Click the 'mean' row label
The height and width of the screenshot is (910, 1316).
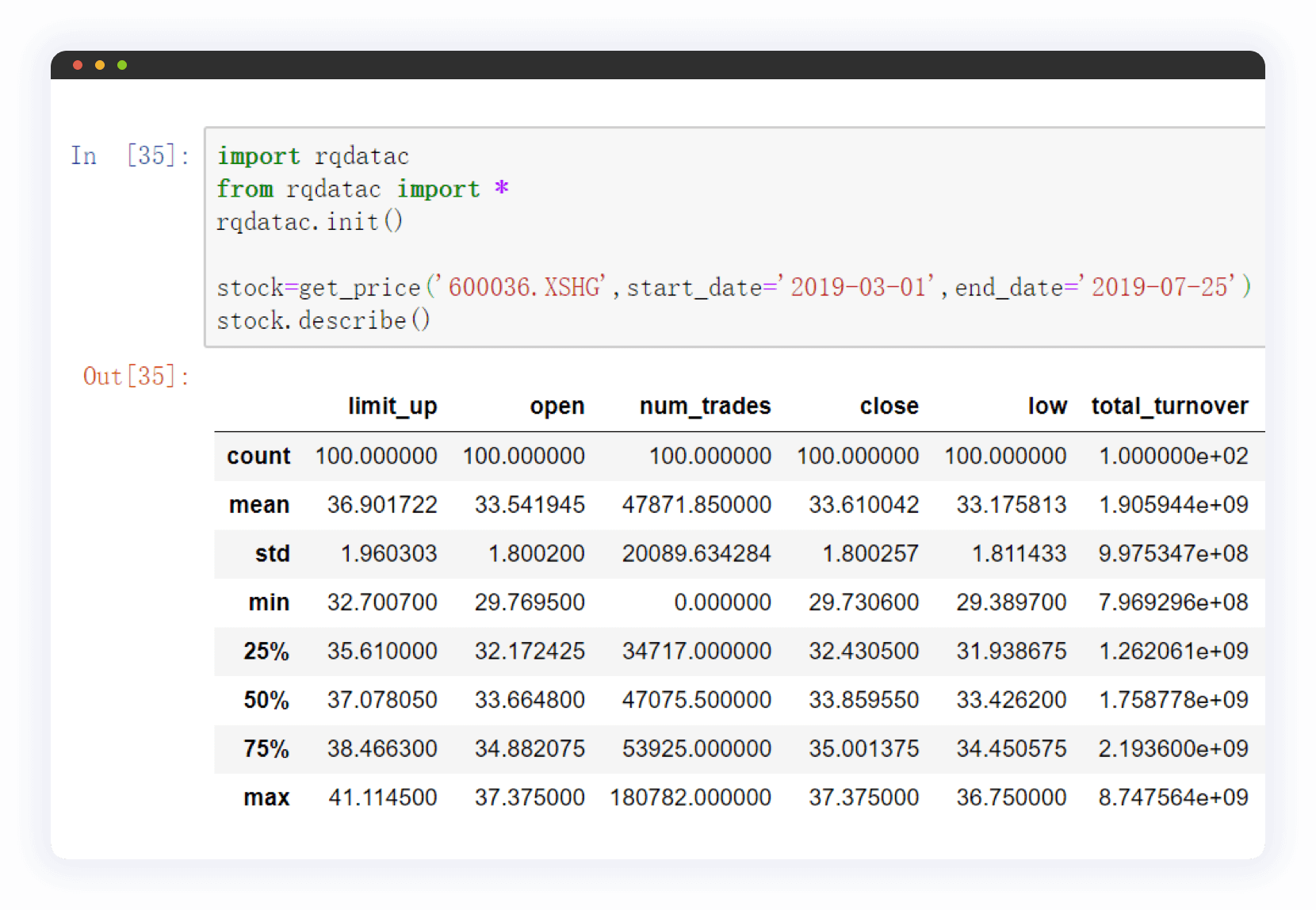pos(258,505)
